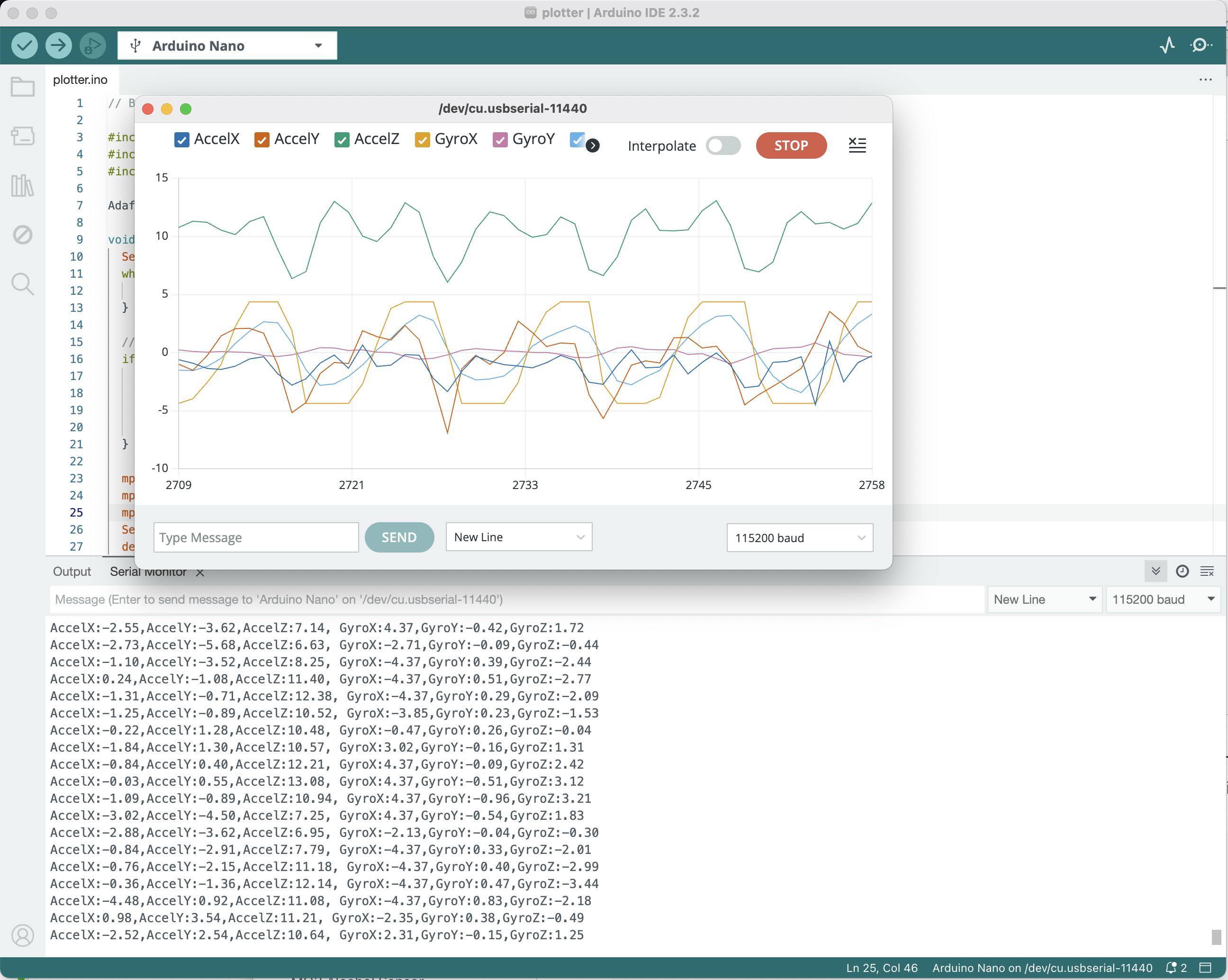Click line number 10 in the editor gutter
Image resolution: width=1228 pixels, height=980 pixels.
click(76, 257)
